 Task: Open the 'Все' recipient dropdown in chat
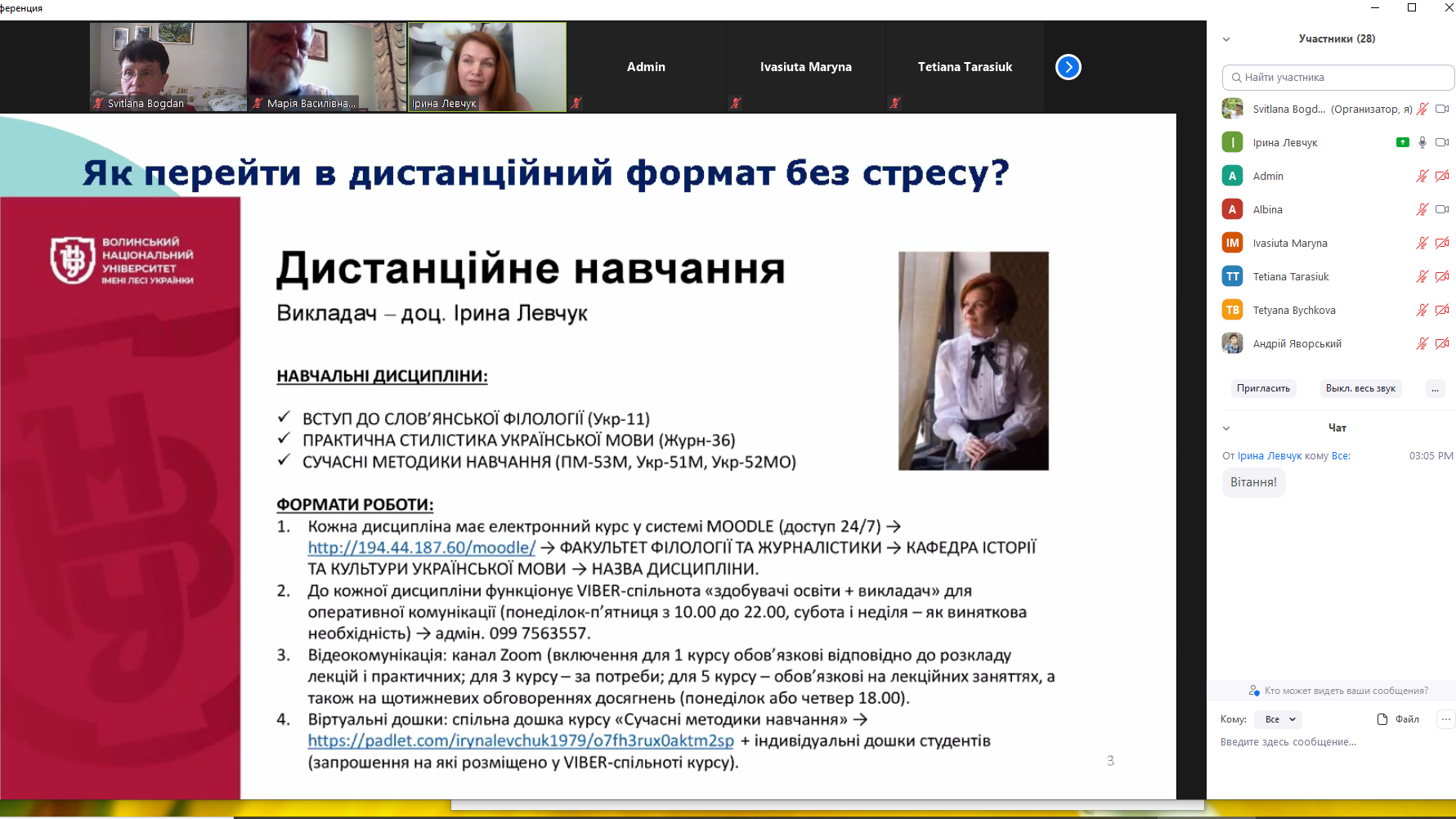[1277, 718]
